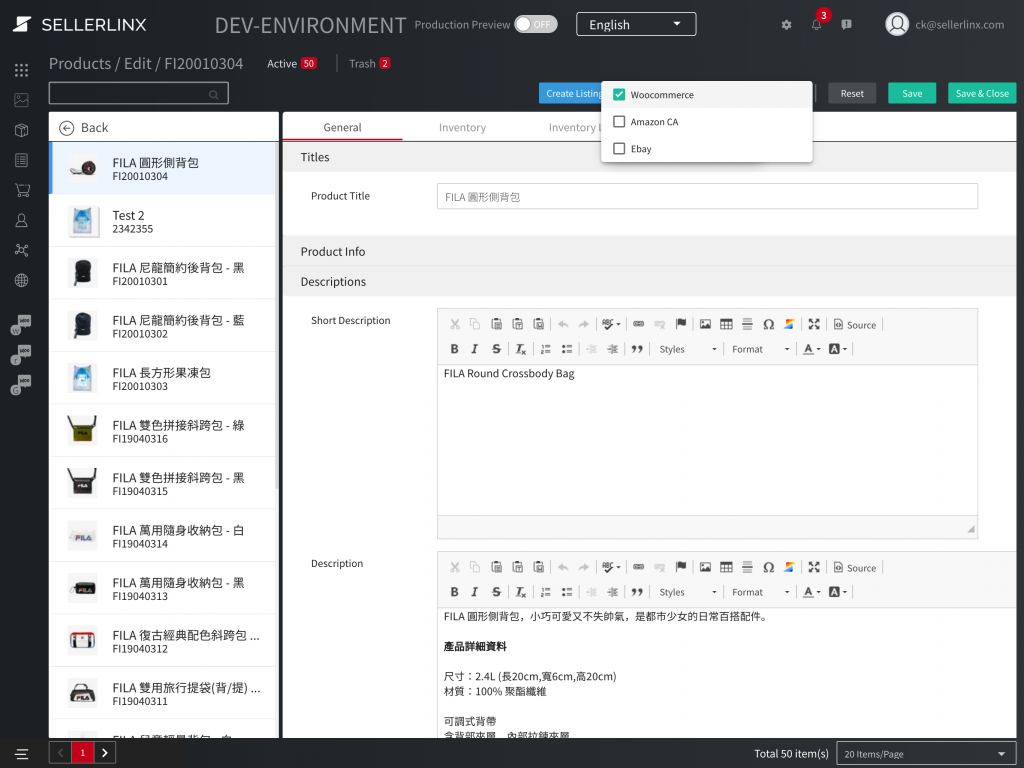
Task: Open the 20 Items/Page dropdown
Action: (925, 754)
